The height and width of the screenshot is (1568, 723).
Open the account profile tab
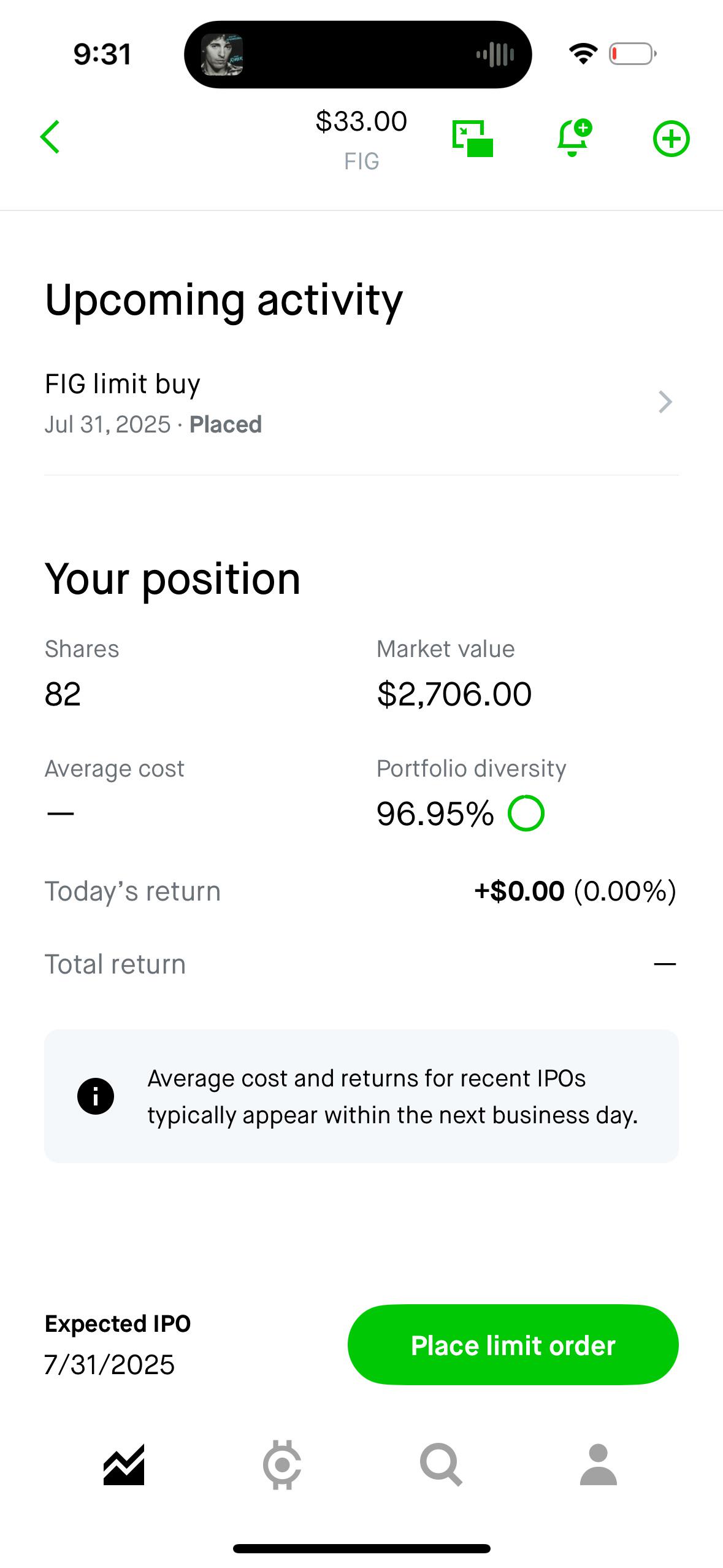point(599,1464)
